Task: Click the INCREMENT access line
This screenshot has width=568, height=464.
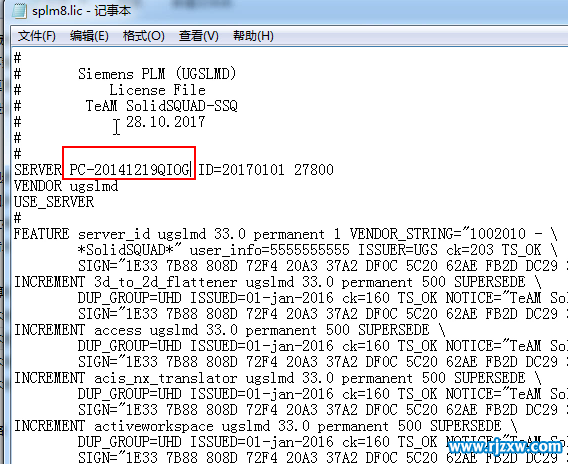Action: [x=230, y=330]
